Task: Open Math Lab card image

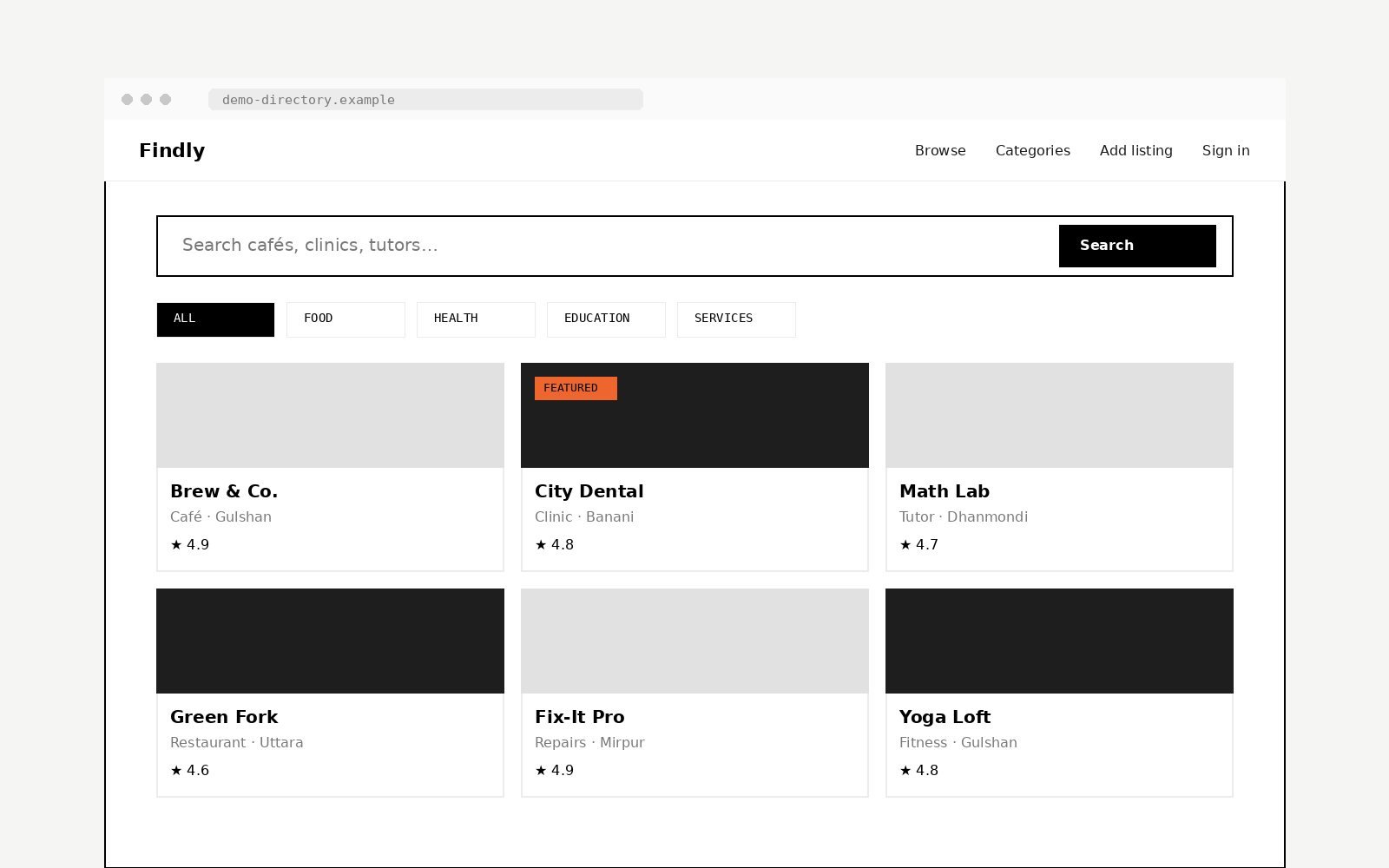Action: pos(1059,415)
